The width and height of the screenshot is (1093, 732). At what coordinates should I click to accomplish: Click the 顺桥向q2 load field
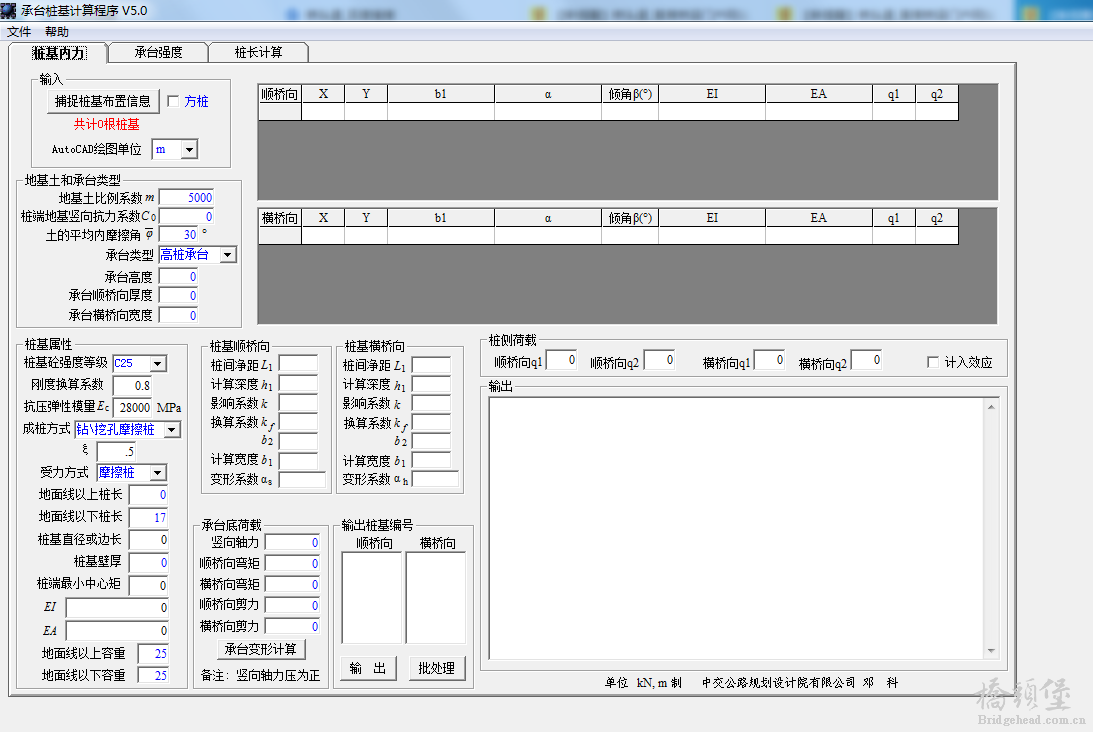coord(659,360)
